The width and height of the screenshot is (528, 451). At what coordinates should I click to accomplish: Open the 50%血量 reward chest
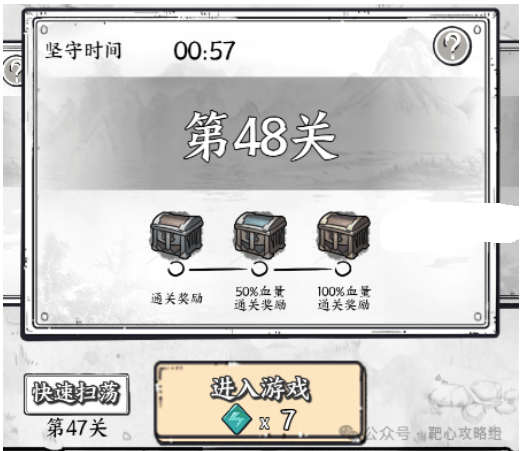point(260,235)
